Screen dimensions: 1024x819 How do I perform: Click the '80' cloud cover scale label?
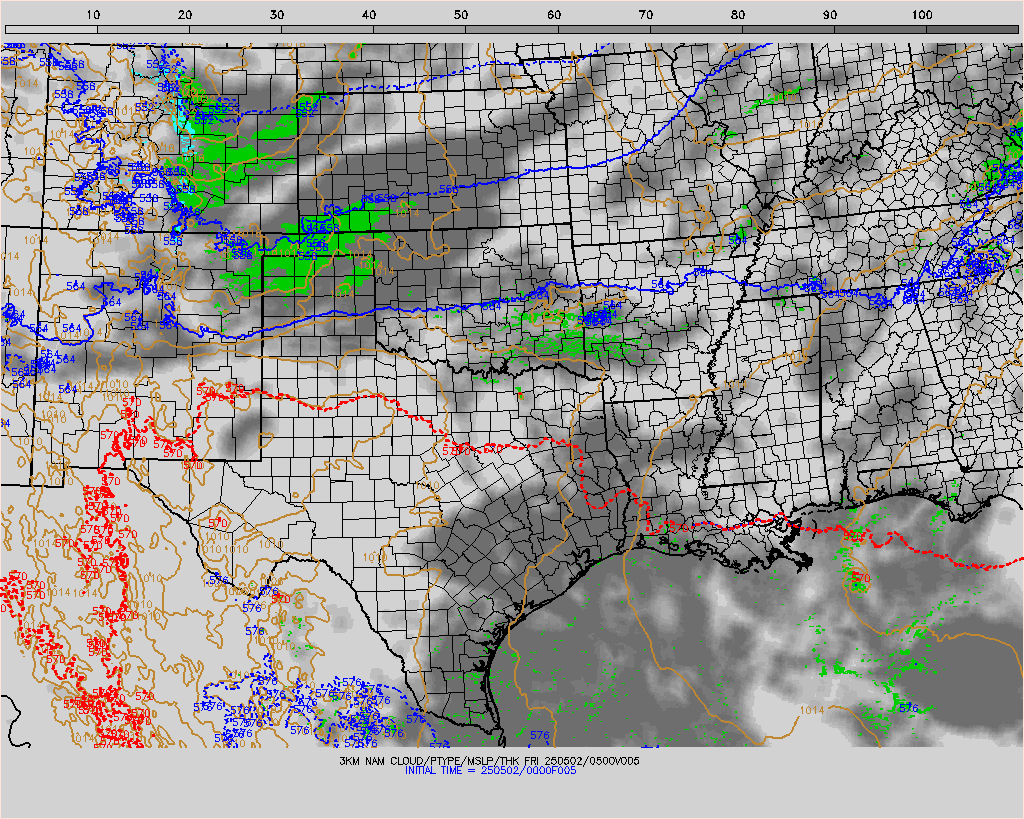[x=738, y=15]
